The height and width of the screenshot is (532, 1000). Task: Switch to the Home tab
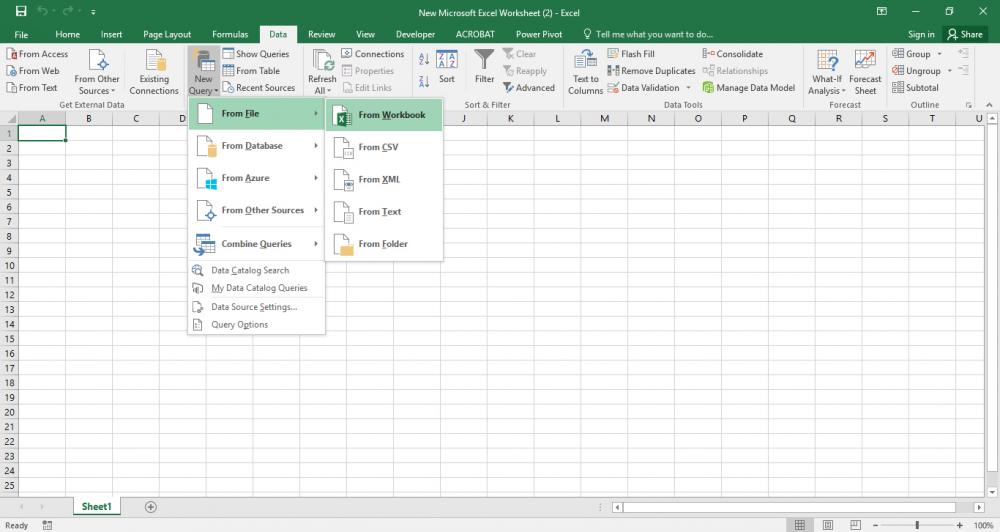pos(68,34)
